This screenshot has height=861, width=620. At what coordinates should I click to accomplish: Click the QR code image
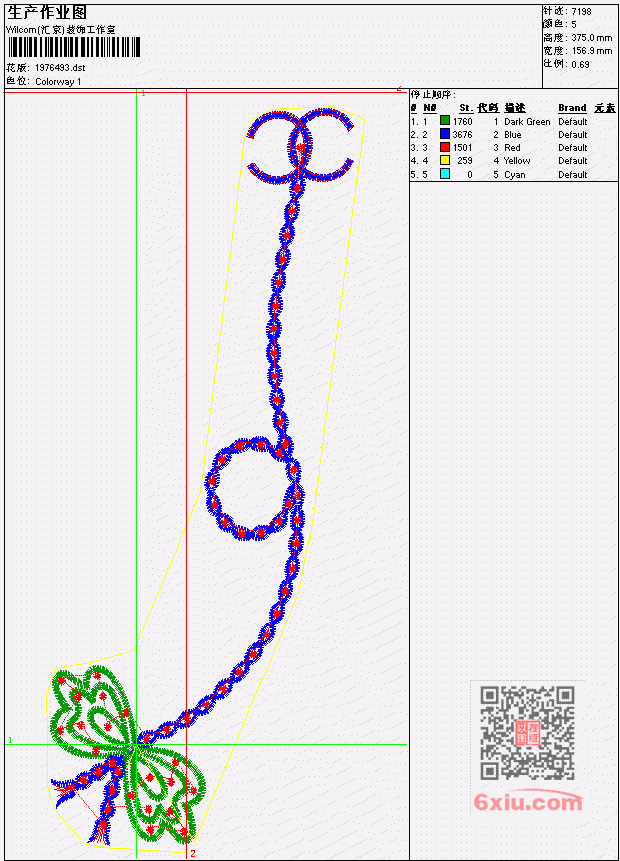click(527, 732)
